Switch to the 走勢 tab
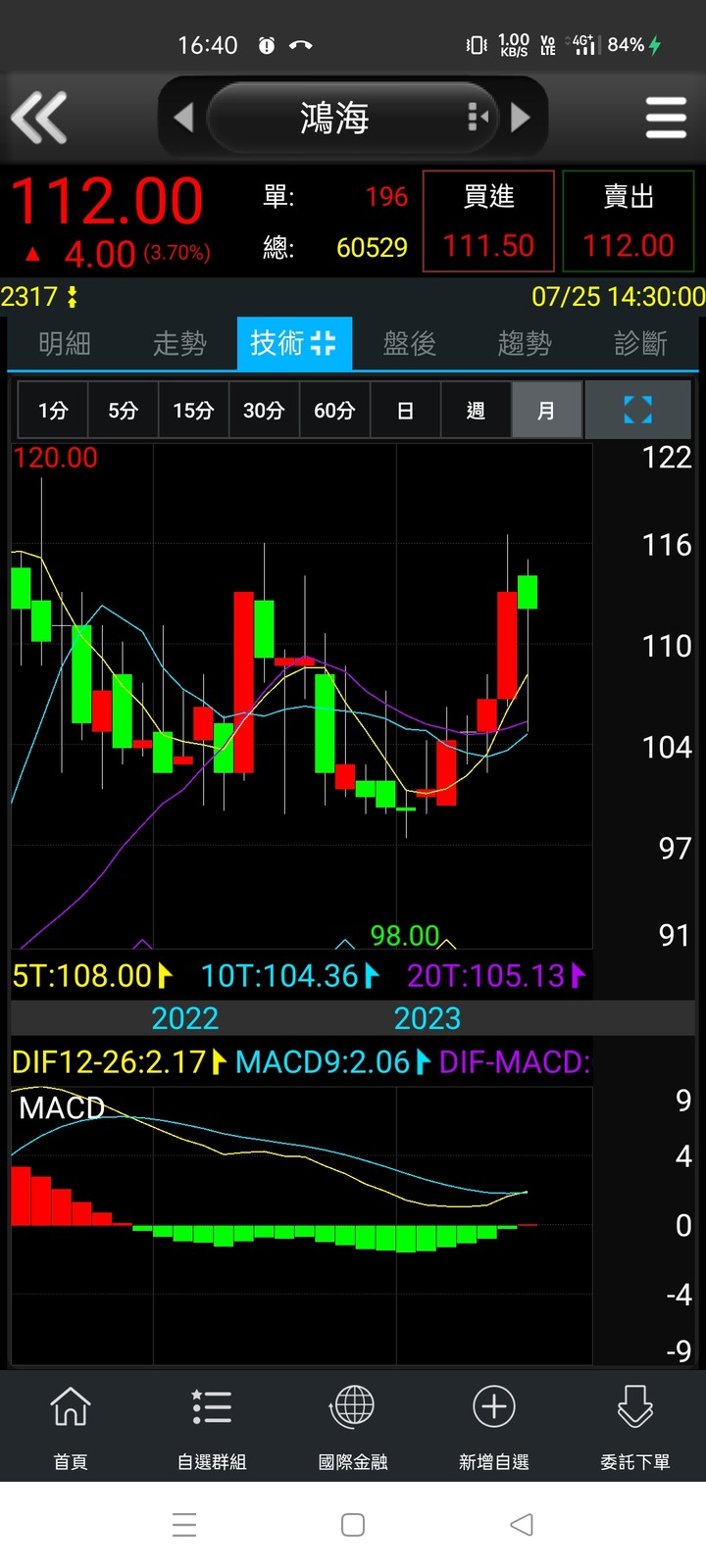Viewport: 706px width, 1568px height. pos(179,343)
